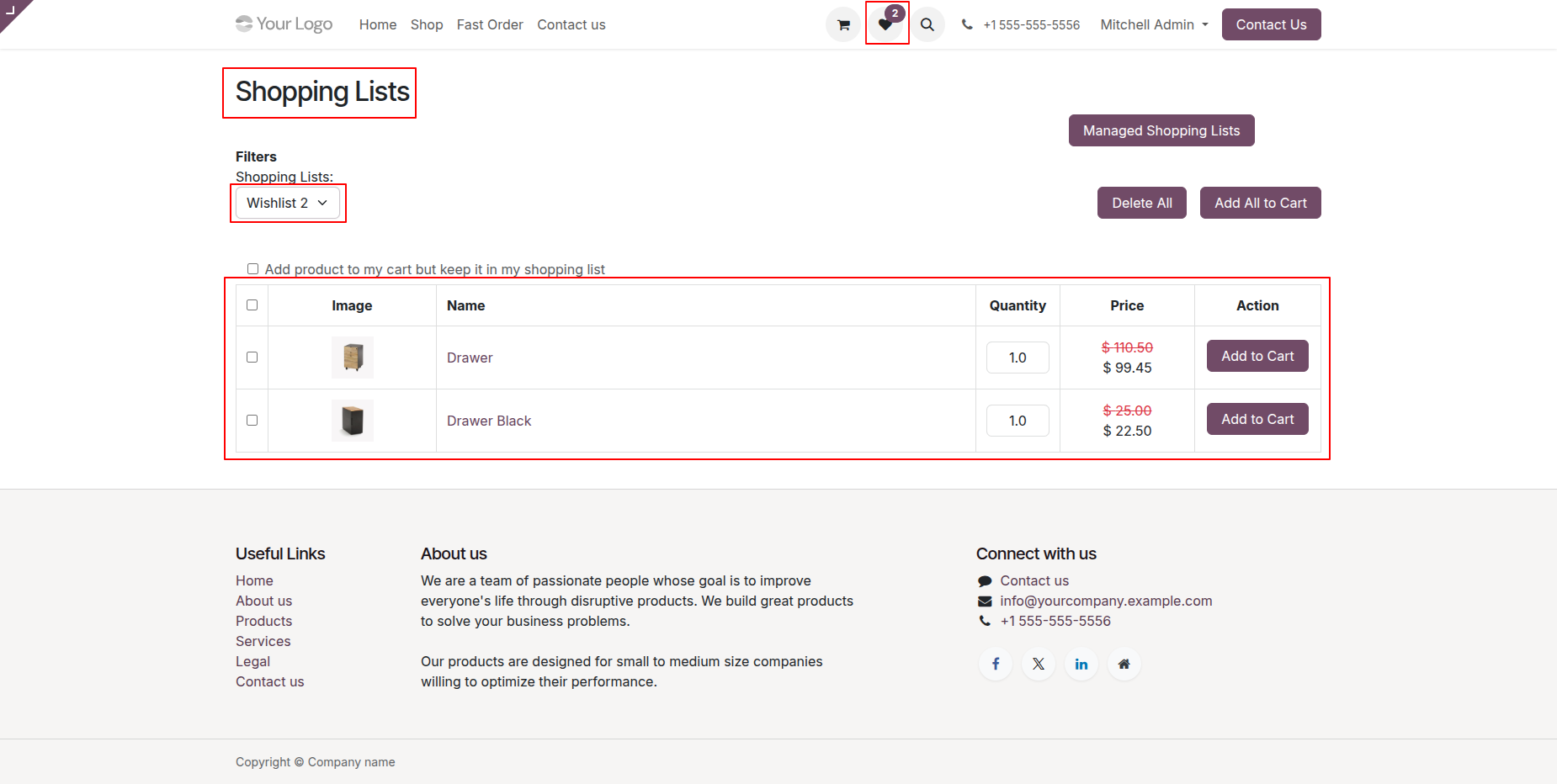
Task: Click the Your Logo image
Action: (x=284, y=24)
